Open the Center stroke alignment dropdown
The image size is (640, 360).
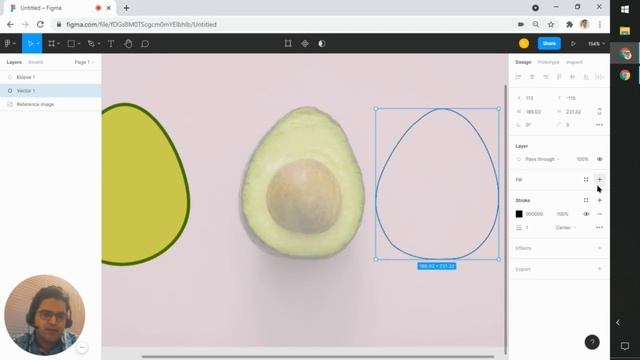566,227
